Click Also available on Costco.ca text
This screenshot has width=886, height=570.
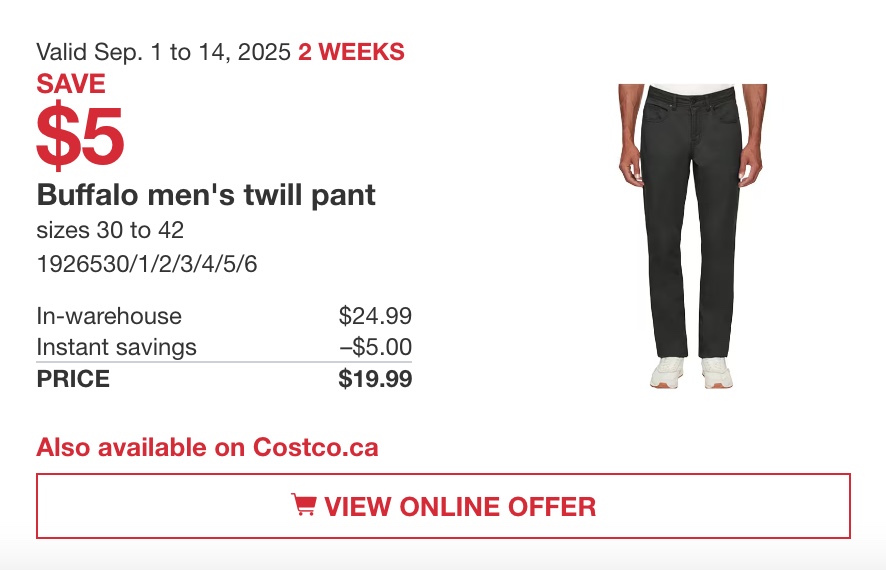[x=207, y=447]
